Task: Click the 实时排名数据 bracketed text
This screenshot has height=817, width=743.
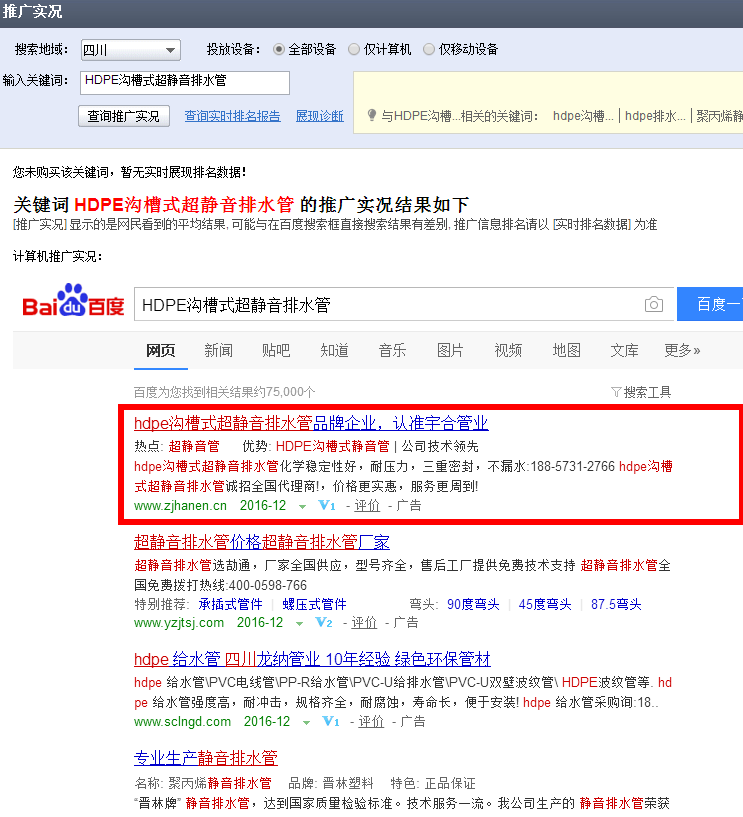Action: point(592,225)
